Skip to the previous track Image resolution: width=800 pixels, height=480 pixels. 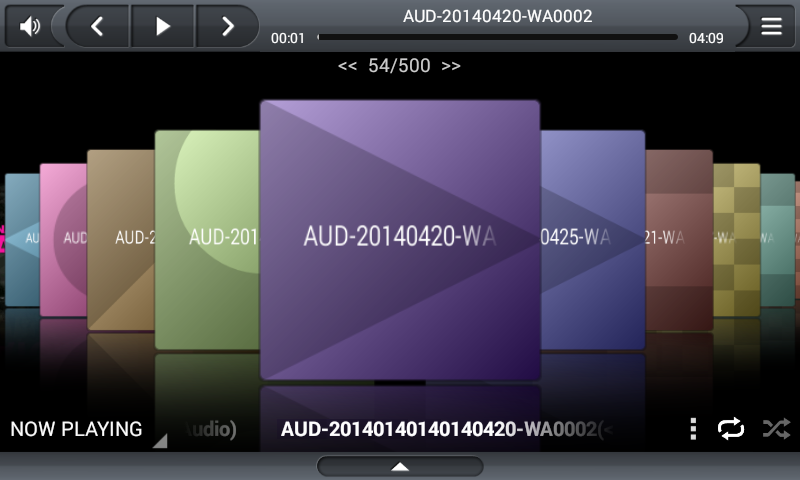(97, 26)
